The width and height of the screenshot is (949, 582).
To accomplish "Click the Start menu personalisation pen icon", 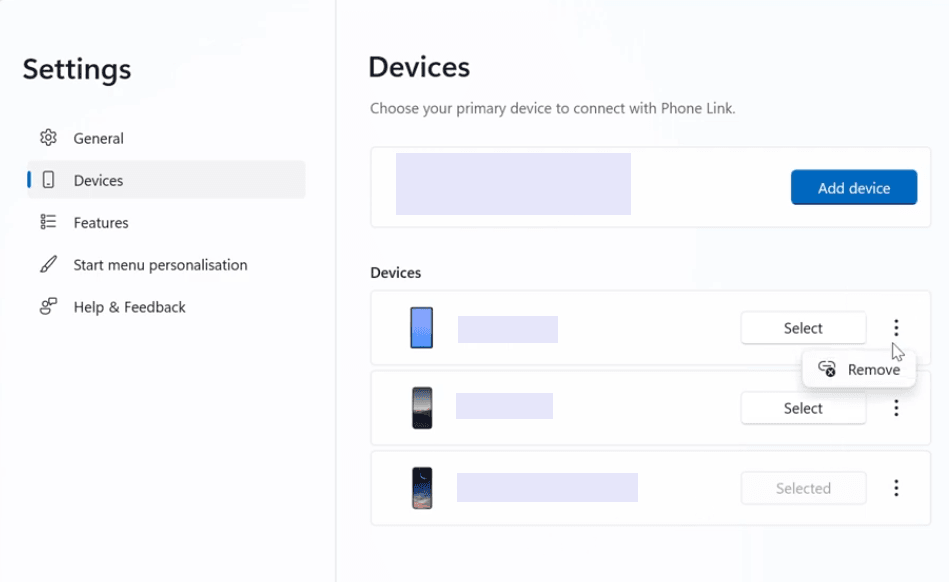I will 48,265.
